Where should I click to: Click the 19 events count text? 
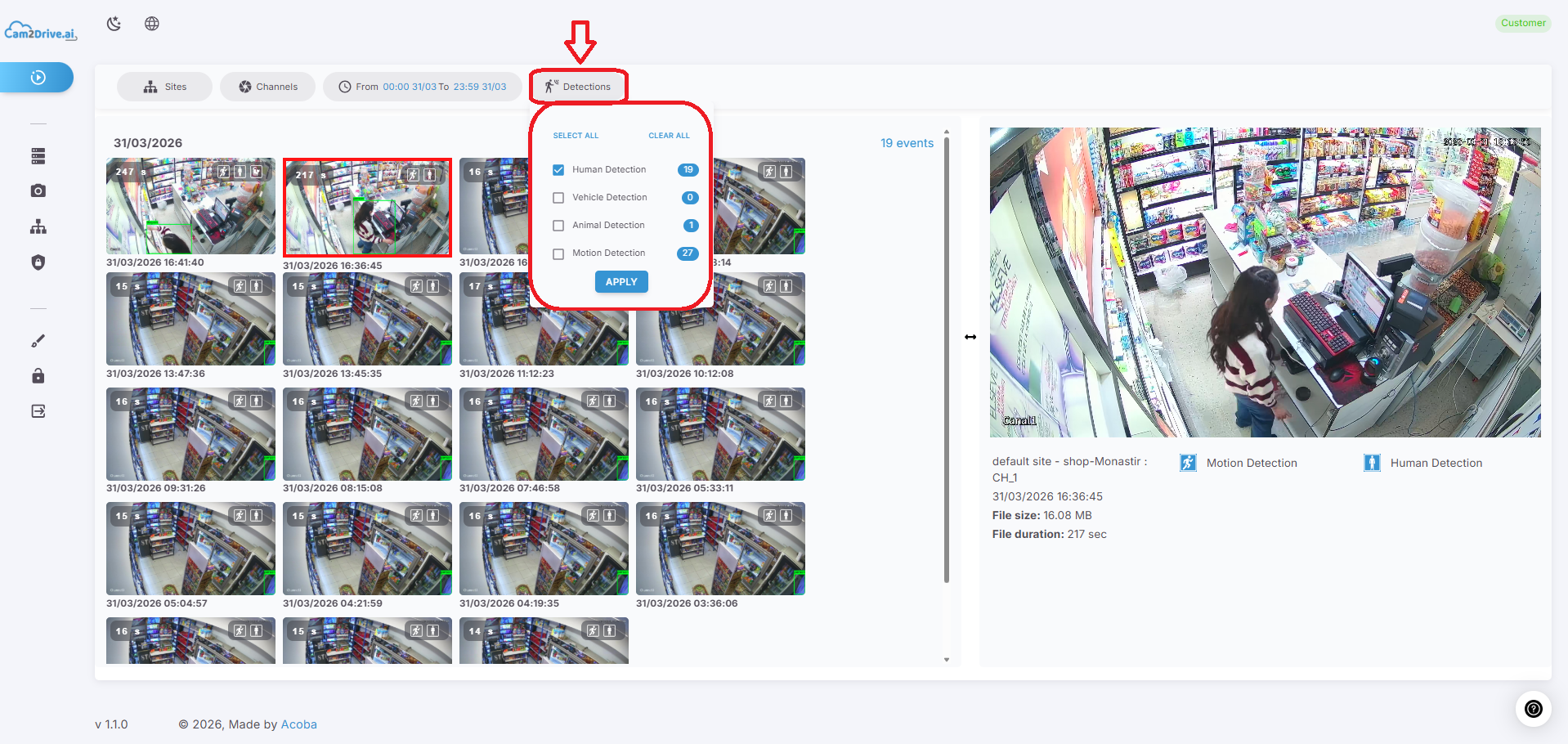(907, 143)
